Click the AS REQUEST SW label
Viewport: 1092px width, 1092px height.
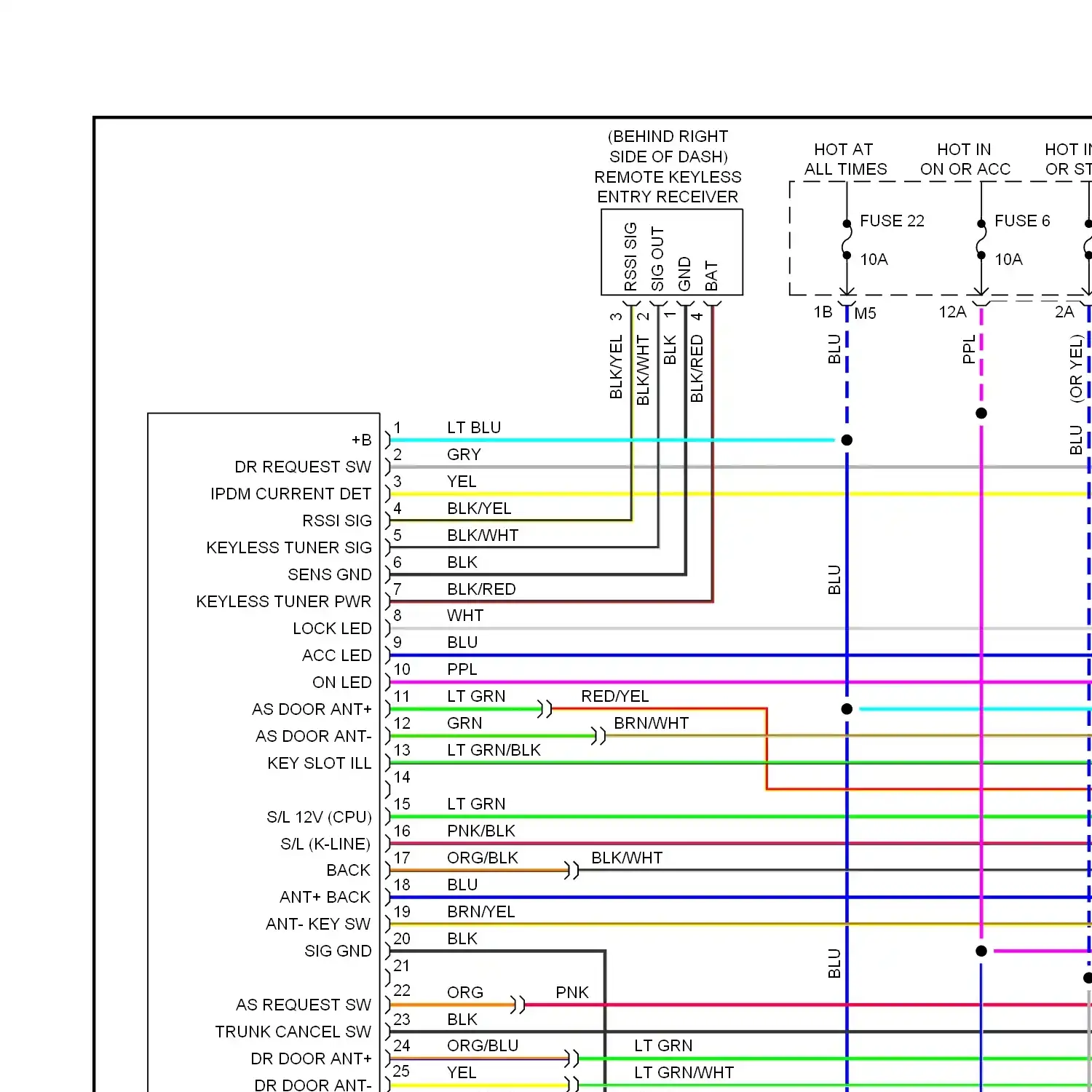pyautogui.click(x=304, y=1005)
